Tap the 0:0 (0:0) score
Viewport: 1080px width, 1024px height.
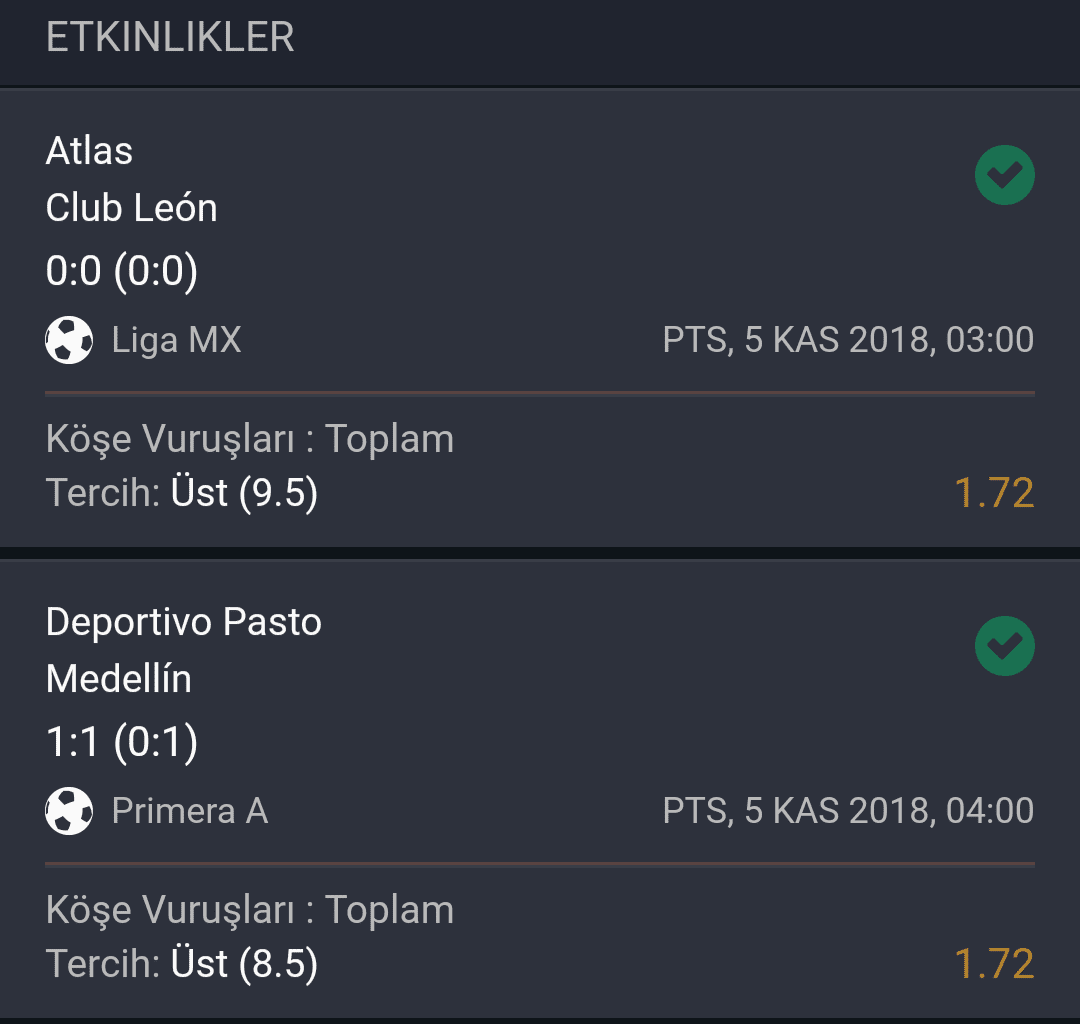click(122, 270)
